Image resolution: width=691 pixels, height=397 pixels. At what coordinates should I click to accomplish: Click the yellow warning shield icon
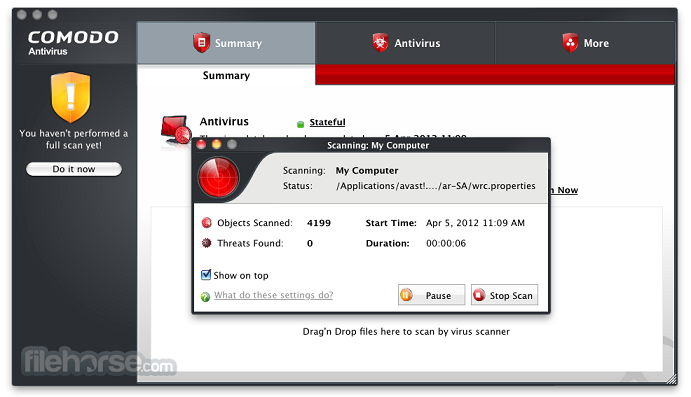(71, 97)
